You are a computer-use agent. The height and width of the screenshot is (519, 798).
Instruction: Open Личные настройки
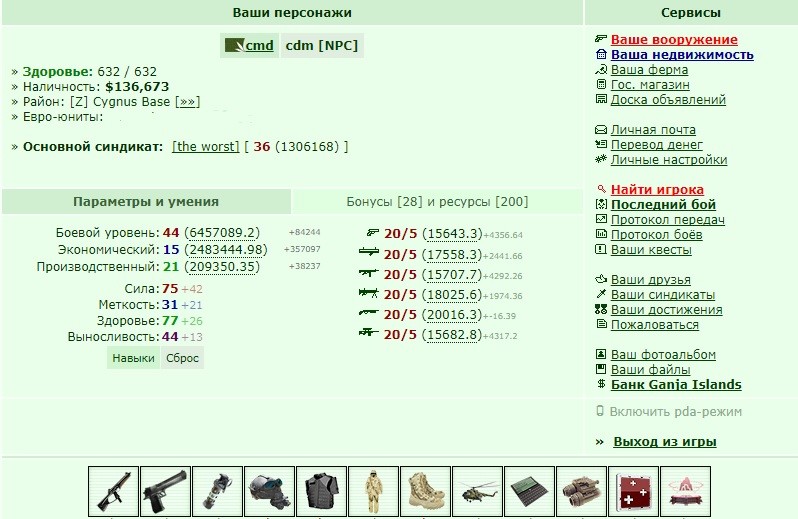tap(669, 160)
